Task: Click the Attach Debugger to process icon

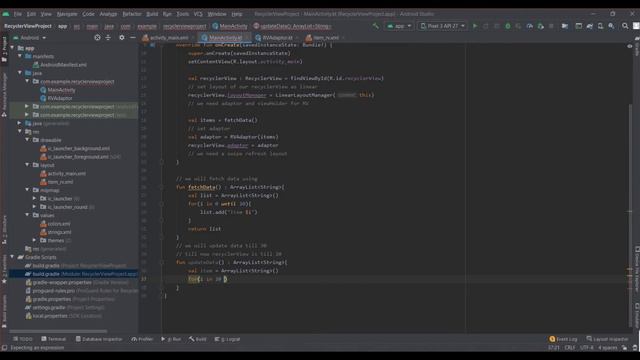Action: [541, 26]
